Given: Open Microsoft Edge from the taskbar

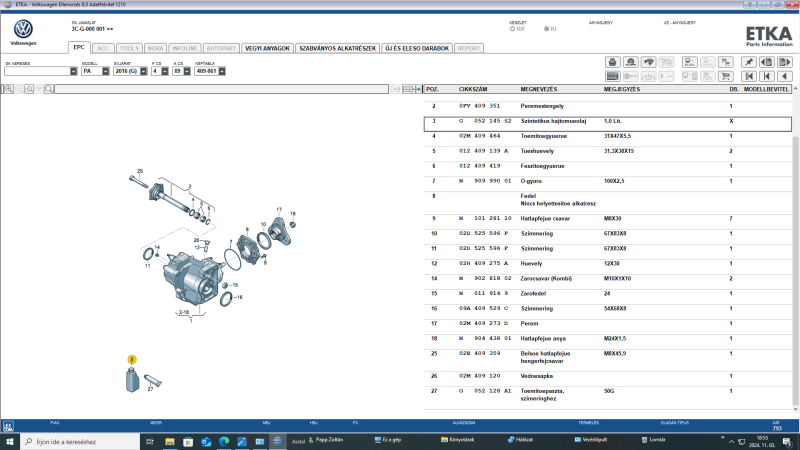Looking at the screenshot, I should [x=224, y=441].
